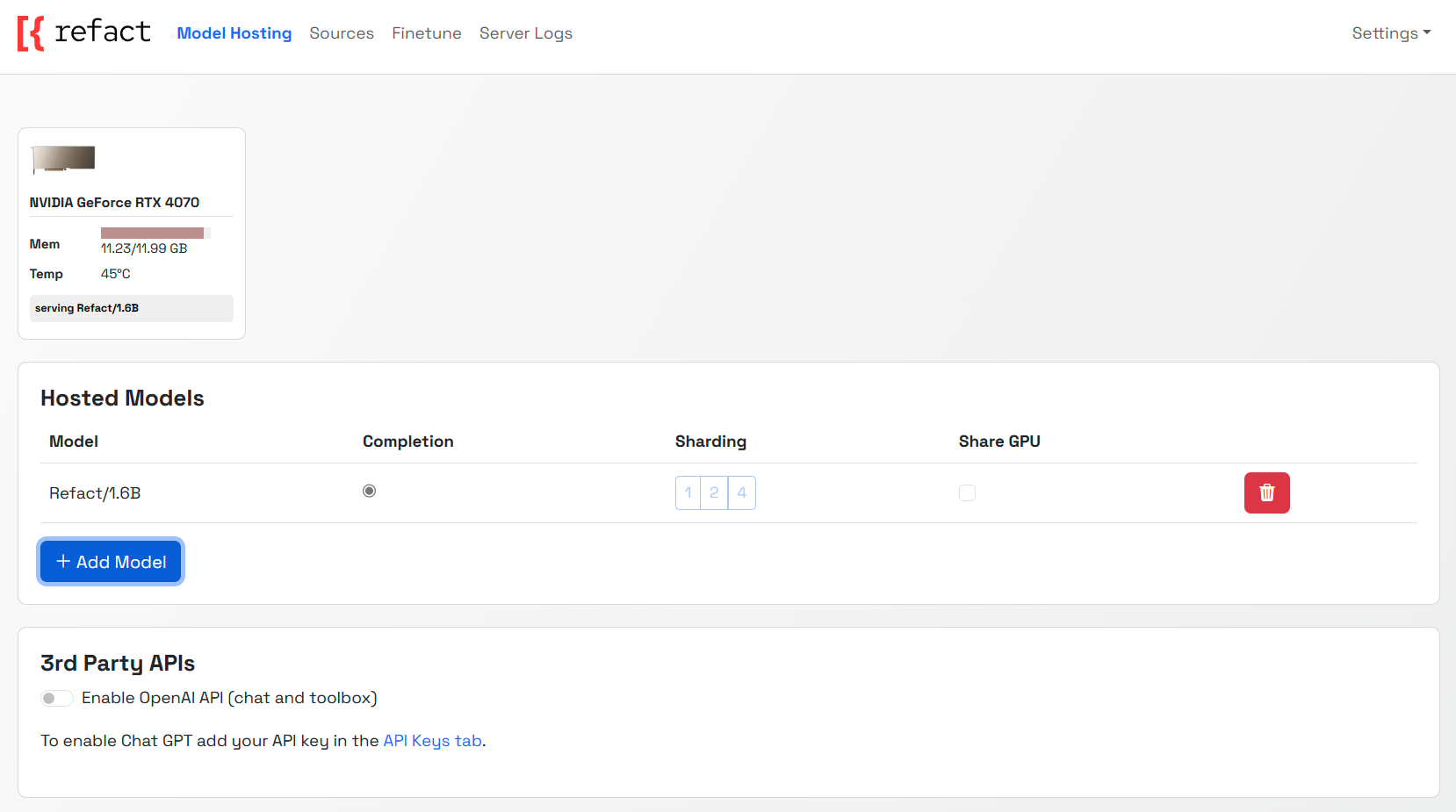The width and height of the screenshot is (1456, 812).
Task: Enable the Share GPU checkbox
Action: point(967,492)
